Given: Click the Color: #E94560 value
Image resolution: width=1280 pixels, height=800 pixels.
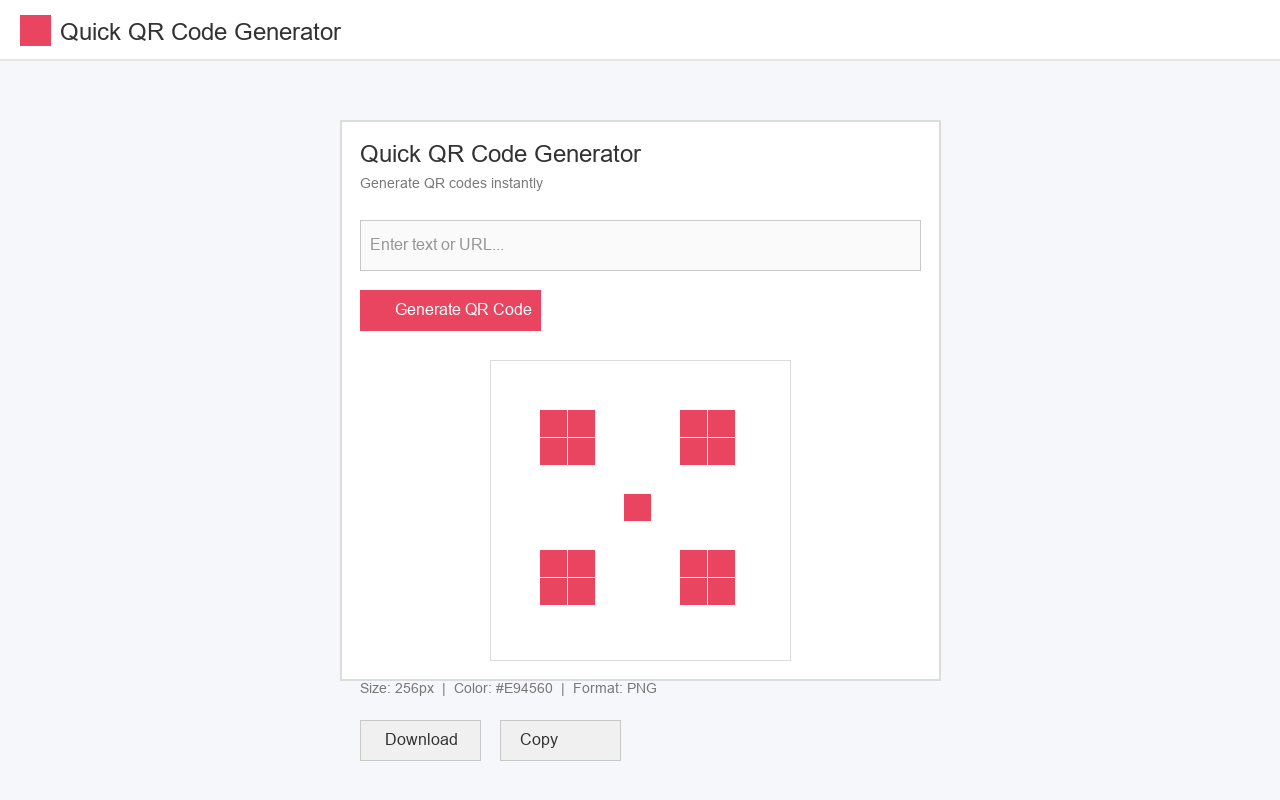Looking at the screenshot, I should (x=503, y=688).
